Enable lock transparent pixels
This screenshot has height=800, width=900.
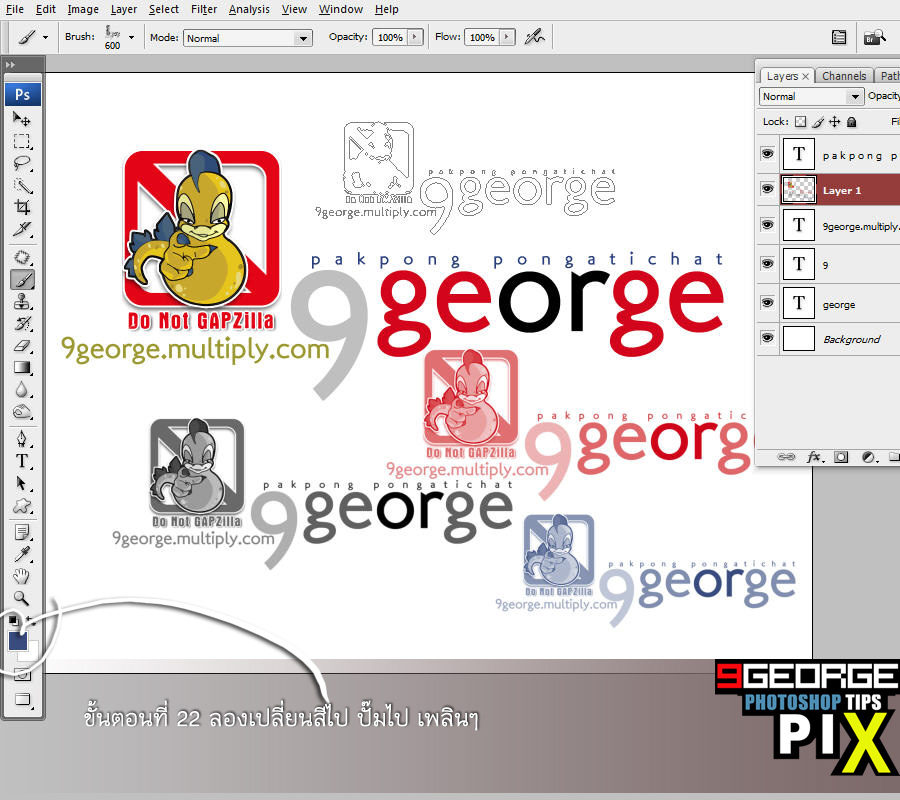point(800,122)
